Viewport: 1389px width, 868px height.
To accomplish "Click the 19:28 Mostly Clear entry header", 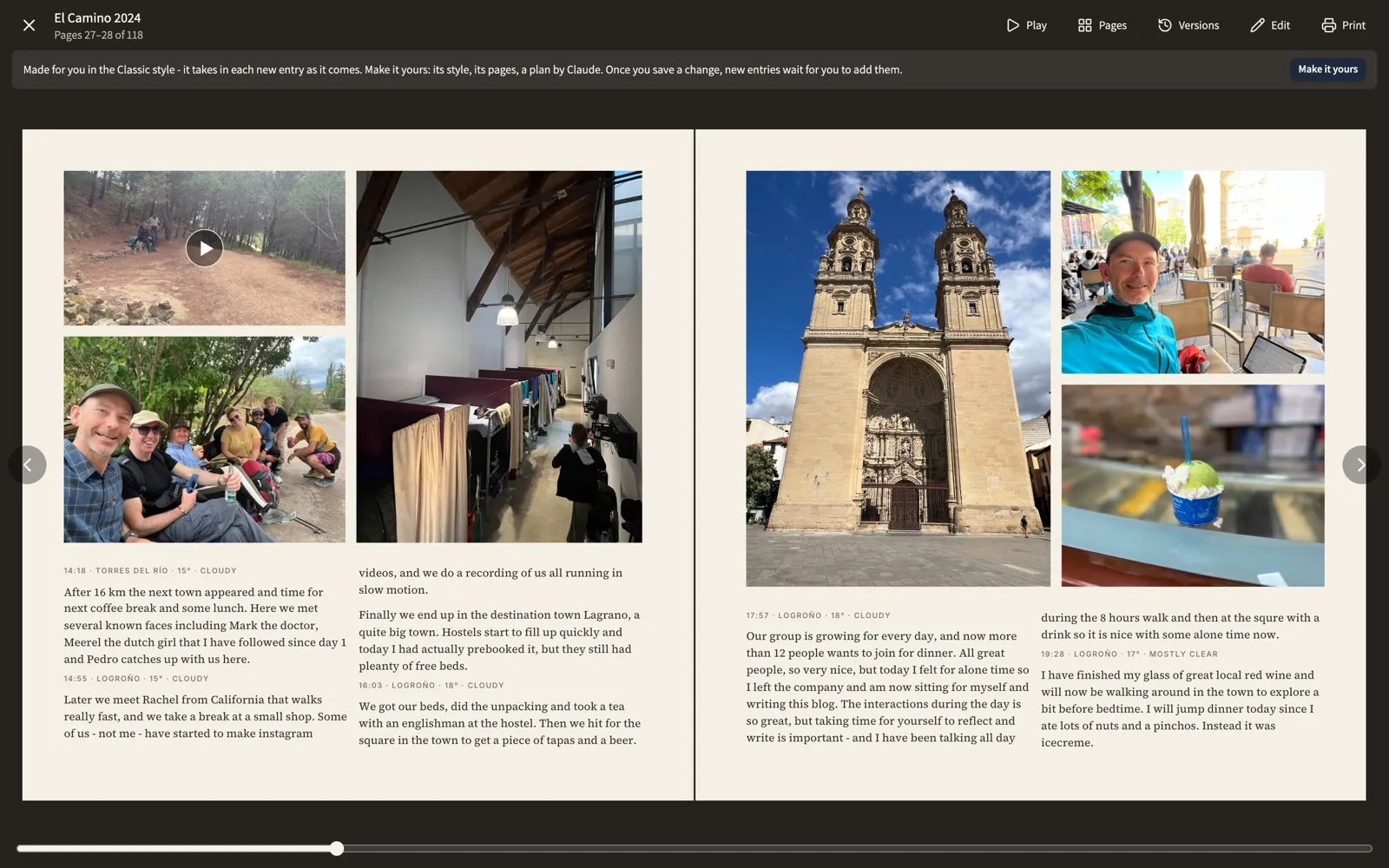I will coord(1129,654).
